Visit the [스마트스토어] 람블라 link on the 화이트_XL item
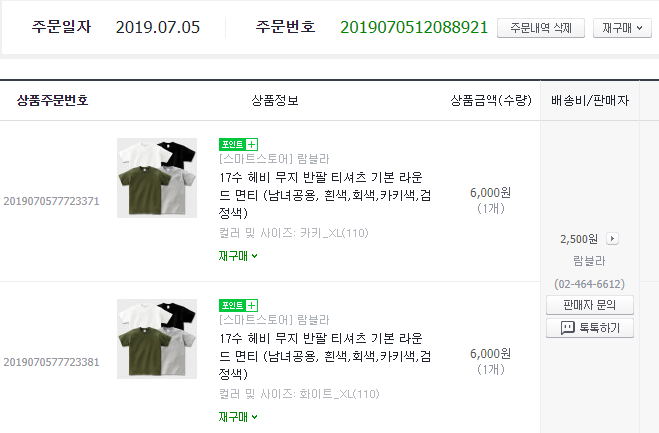659x433 pixels. (274, 321)
